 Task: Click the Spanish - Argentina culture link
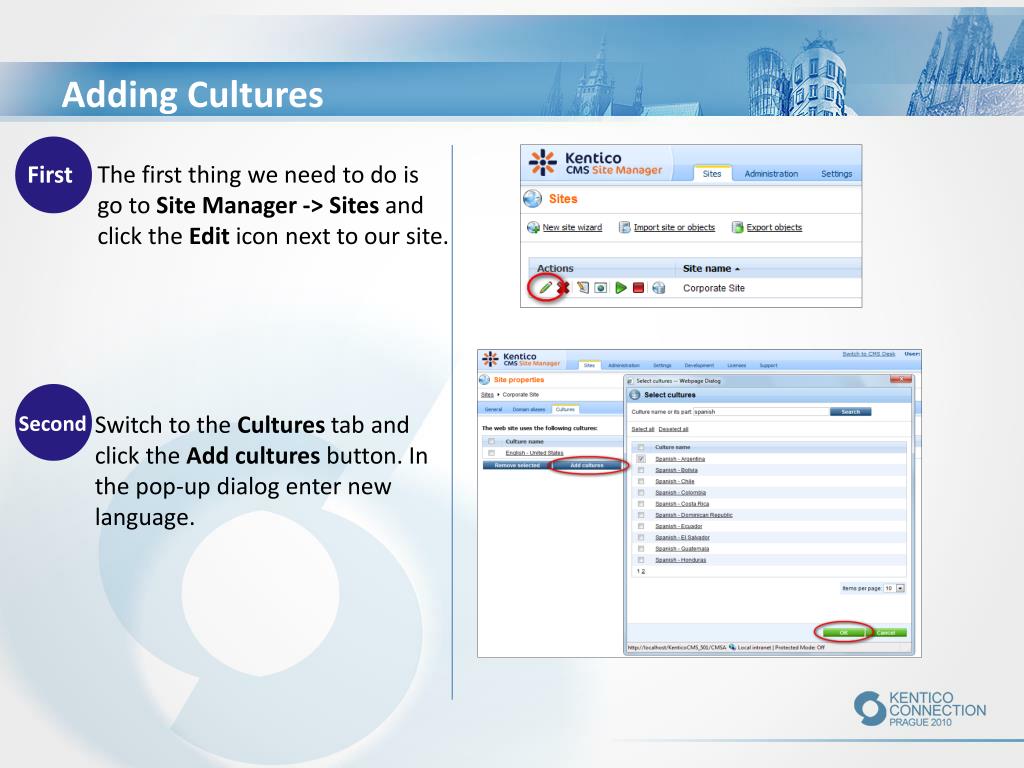tap(680, 458)
